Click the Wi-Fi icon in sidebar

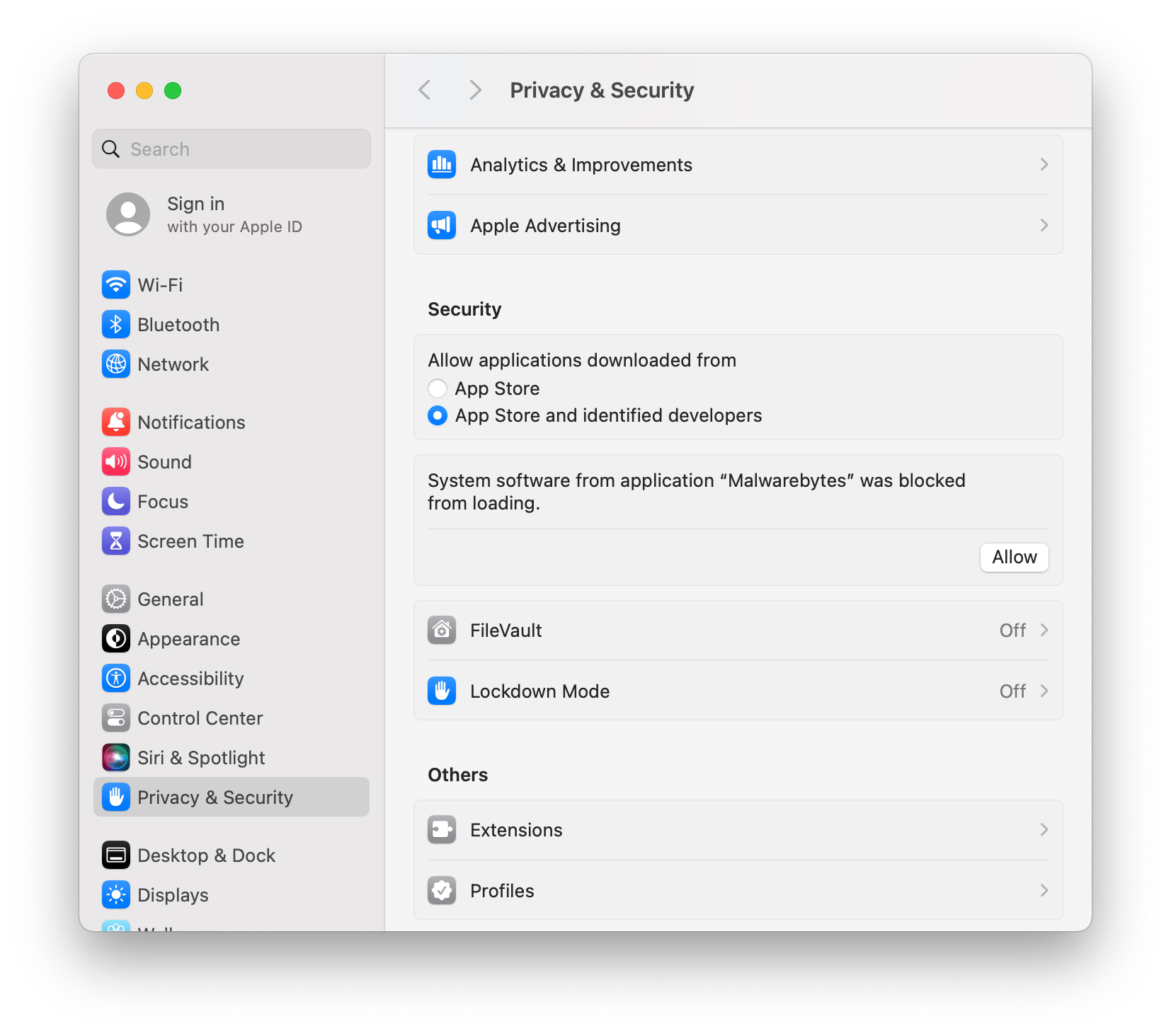point(116,285)
